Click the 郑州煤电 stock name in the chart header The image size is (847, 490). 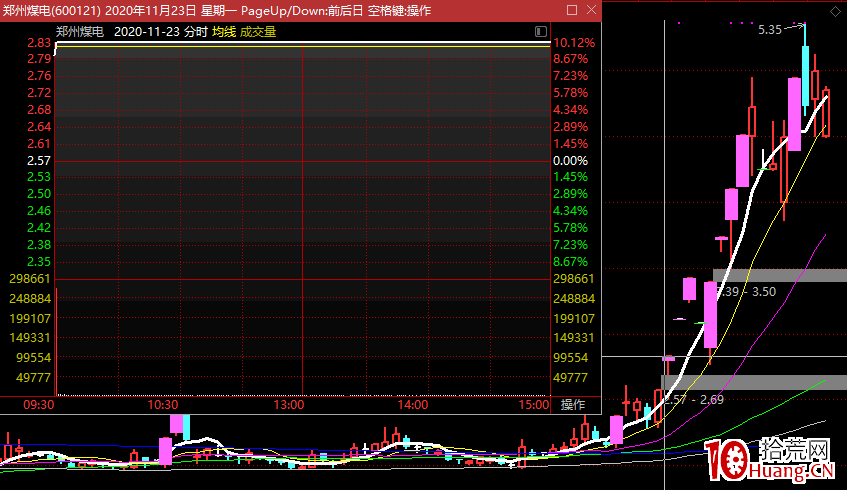click(x=80, y=32)
